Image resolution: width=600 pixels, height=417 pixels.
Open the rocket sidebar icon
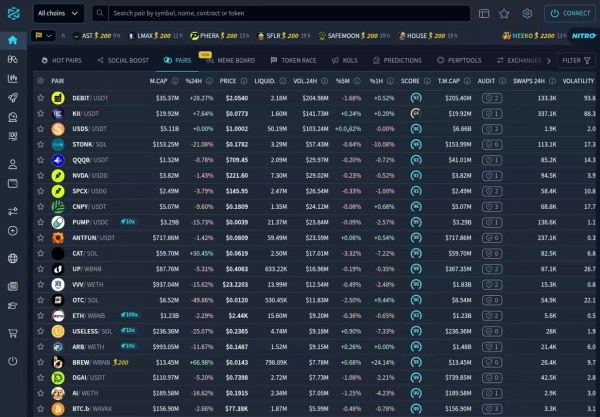[x=13, y=98]
